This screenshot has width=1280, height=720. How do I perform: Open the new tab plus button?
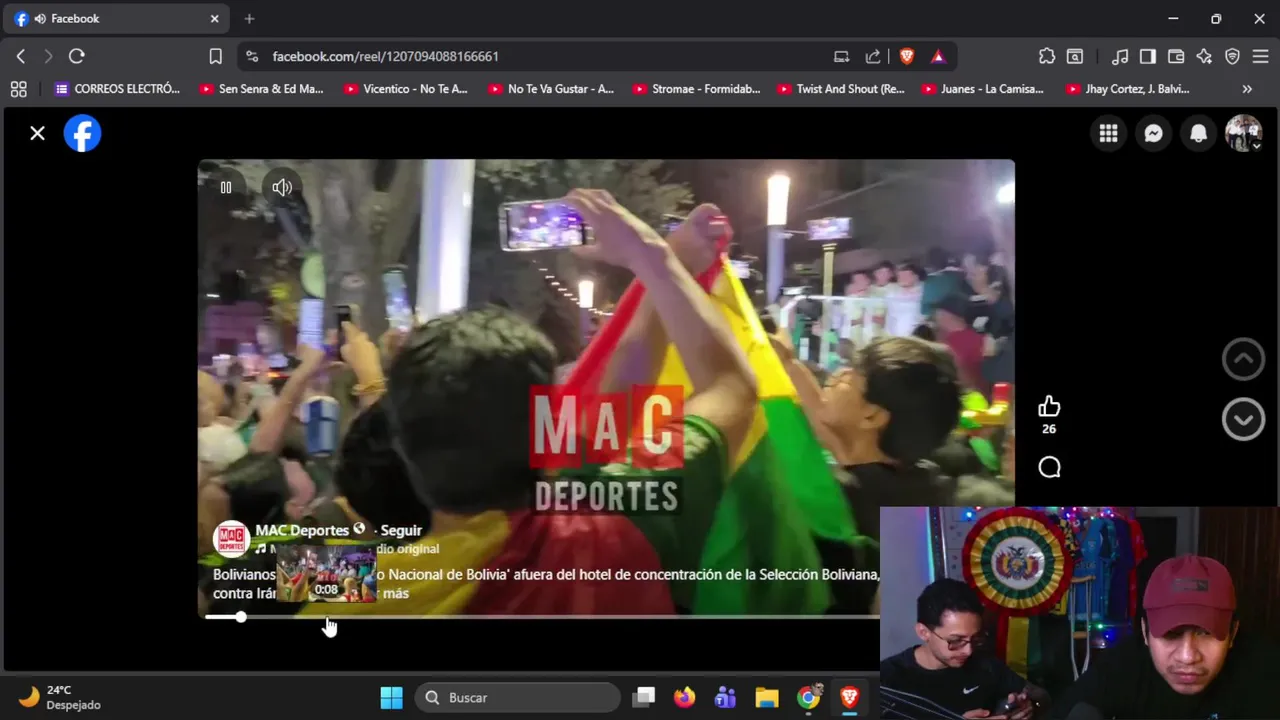pos(249,18)
